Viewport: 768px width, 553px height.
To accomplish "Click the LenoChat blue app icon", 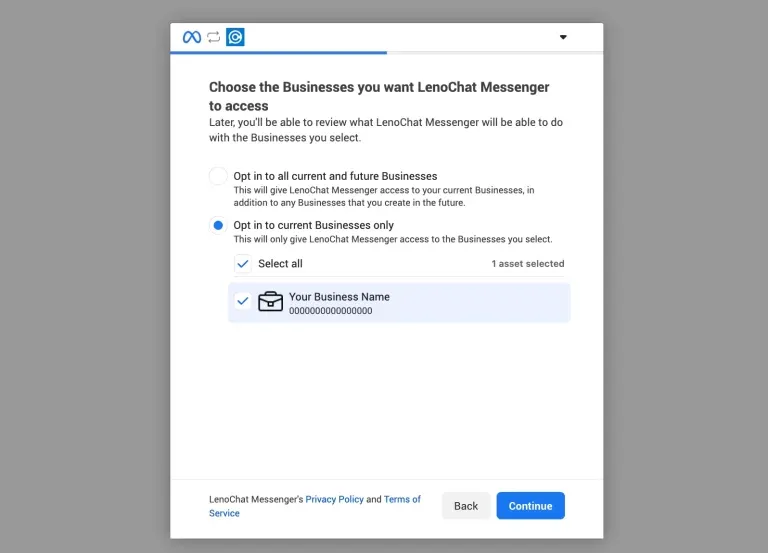I will click(x=235, y=37).
